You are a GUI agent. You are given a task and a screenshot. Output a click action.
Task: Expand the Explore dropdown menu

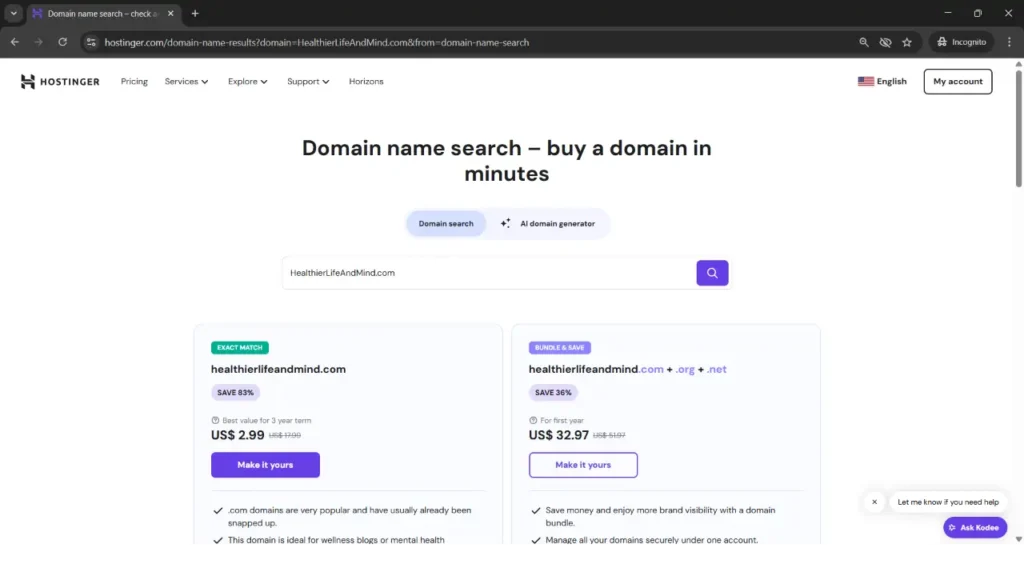tap(247, 82)
